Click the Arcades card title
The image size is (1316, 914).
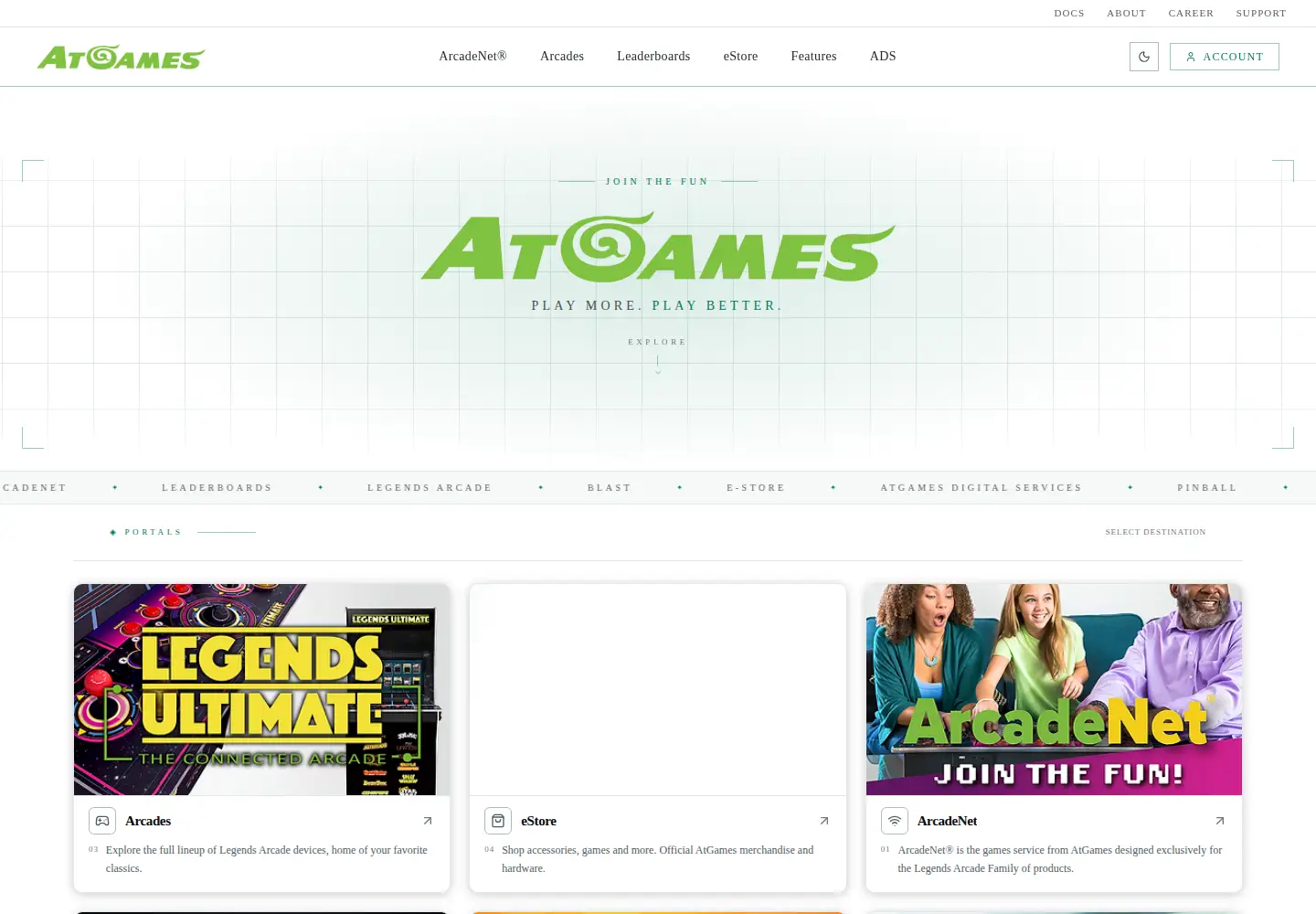point(148,821)
